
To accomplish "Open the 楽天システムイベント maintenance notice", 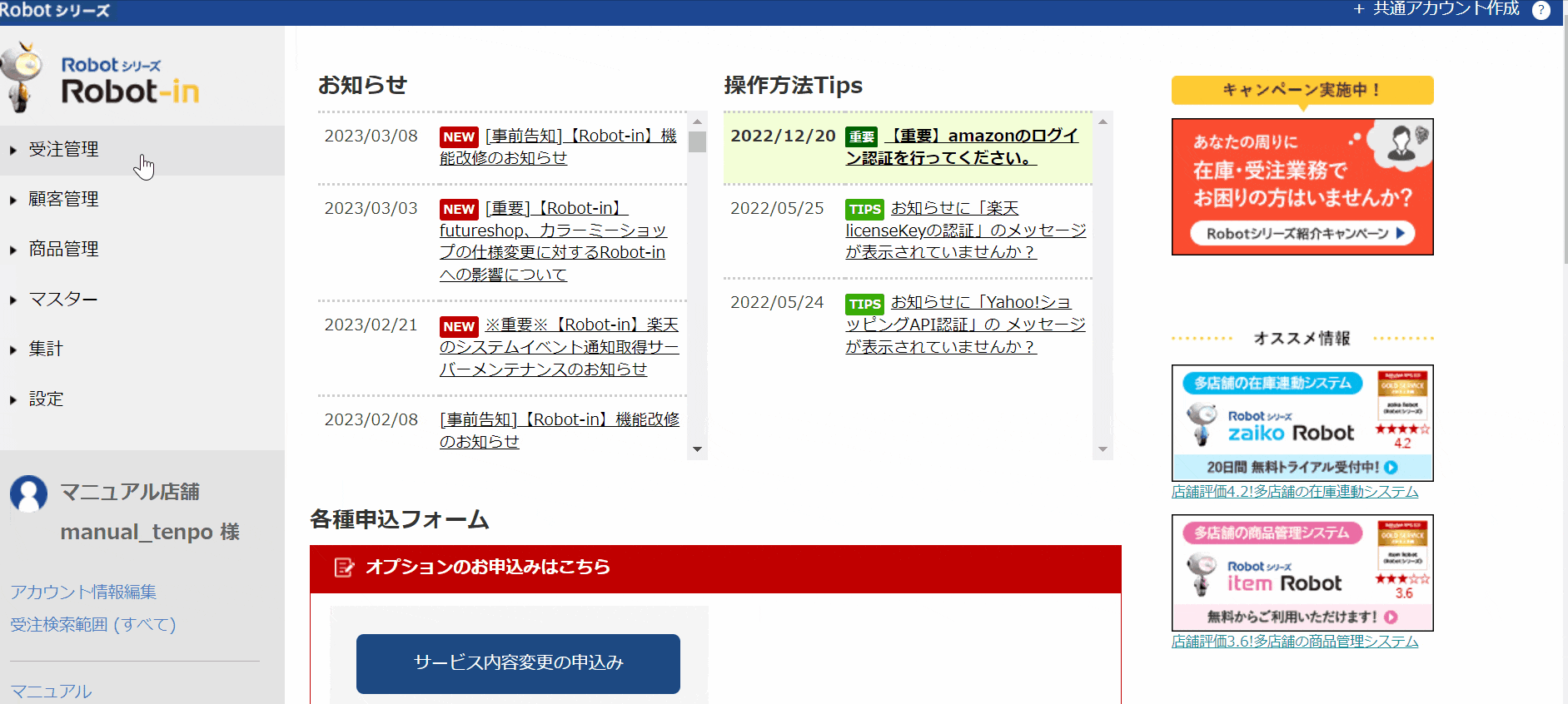I will pos(560,348).
